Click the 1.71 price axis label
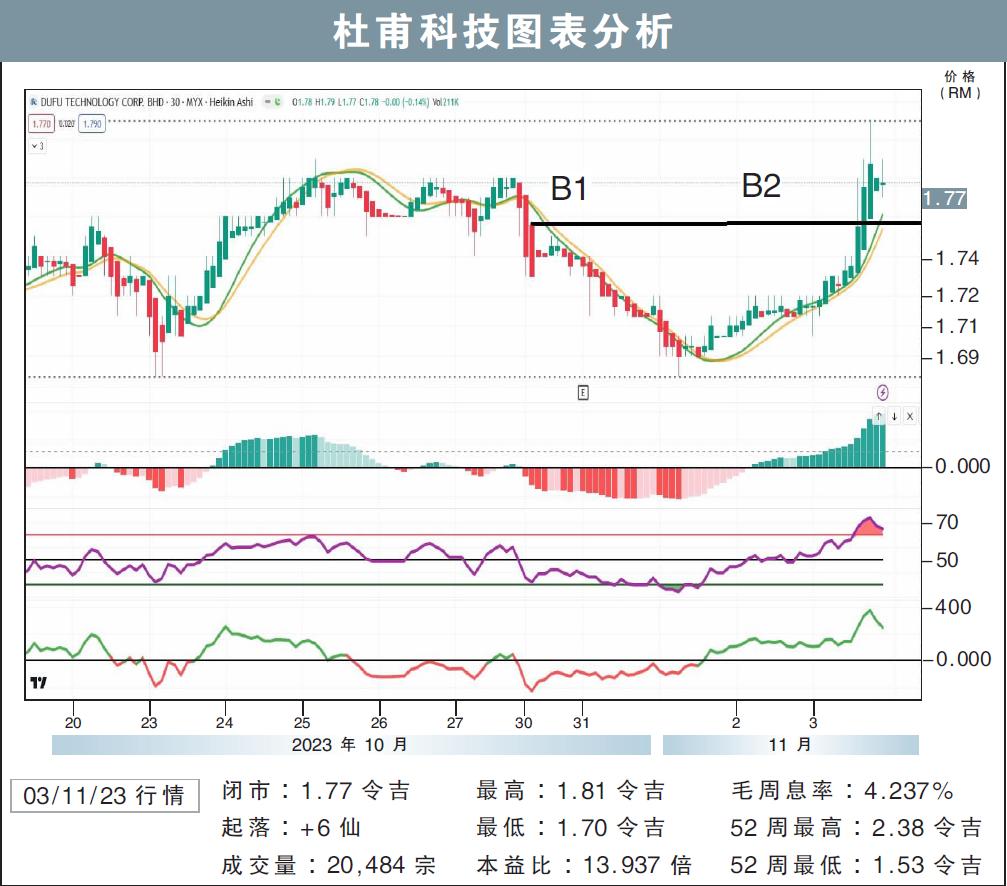Screen dimensions: 1007x886 click(x=957, y=326)
